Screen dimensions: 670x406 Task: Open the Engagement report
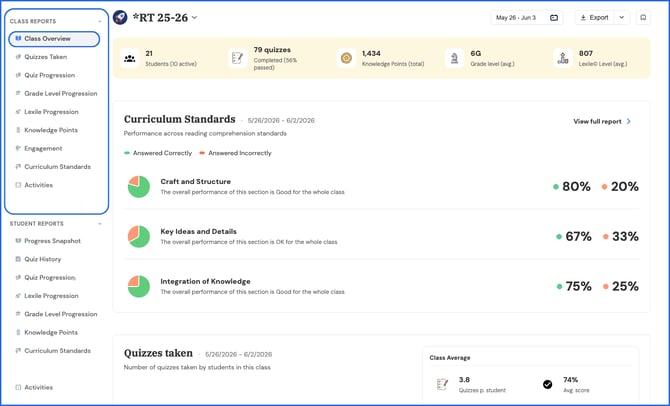click(43, 149)
